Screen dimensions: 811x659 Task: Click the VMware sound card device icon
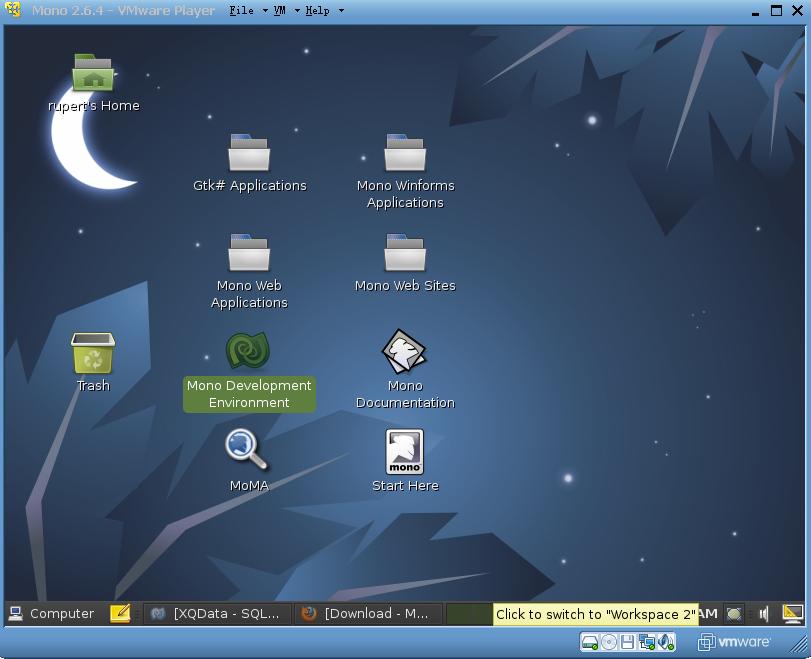[x=666, y=642]
